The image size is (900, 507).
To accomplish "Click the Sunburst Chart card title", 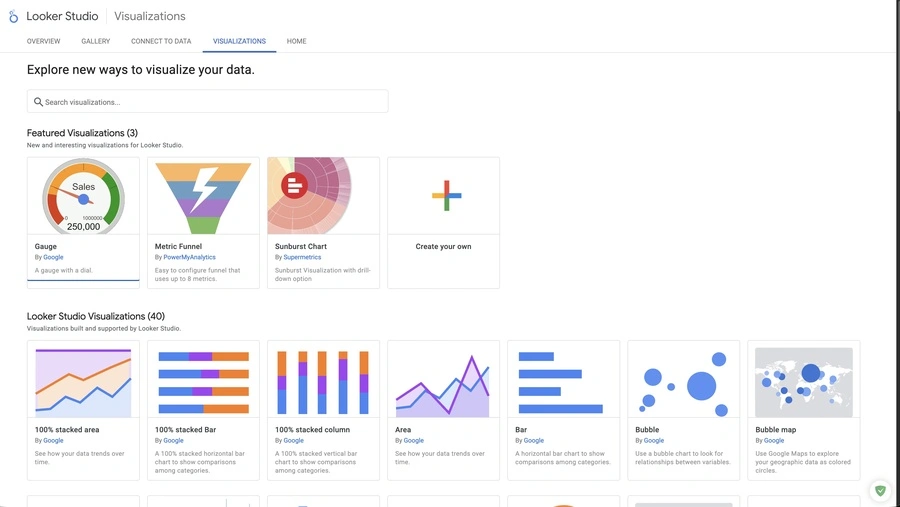I will [300, 246].
